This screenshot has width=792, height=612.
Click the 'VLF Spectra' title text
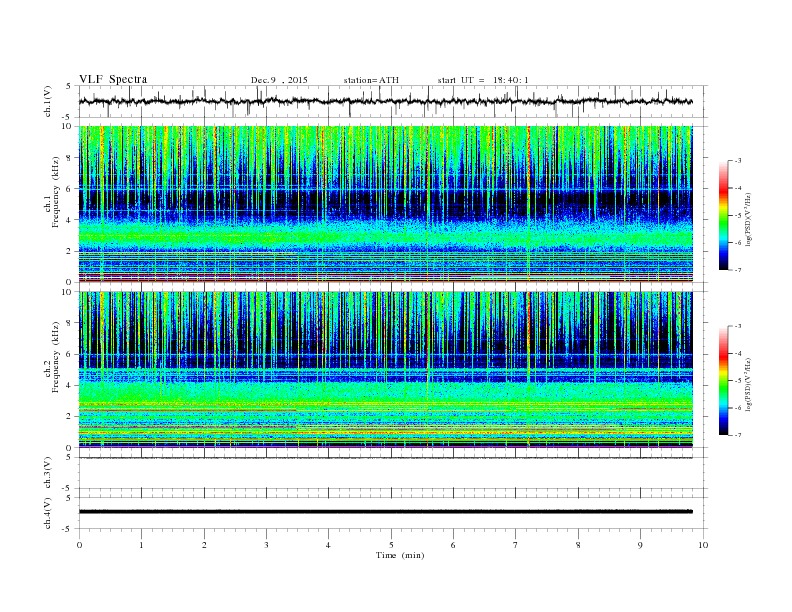(x=113, y=80)
